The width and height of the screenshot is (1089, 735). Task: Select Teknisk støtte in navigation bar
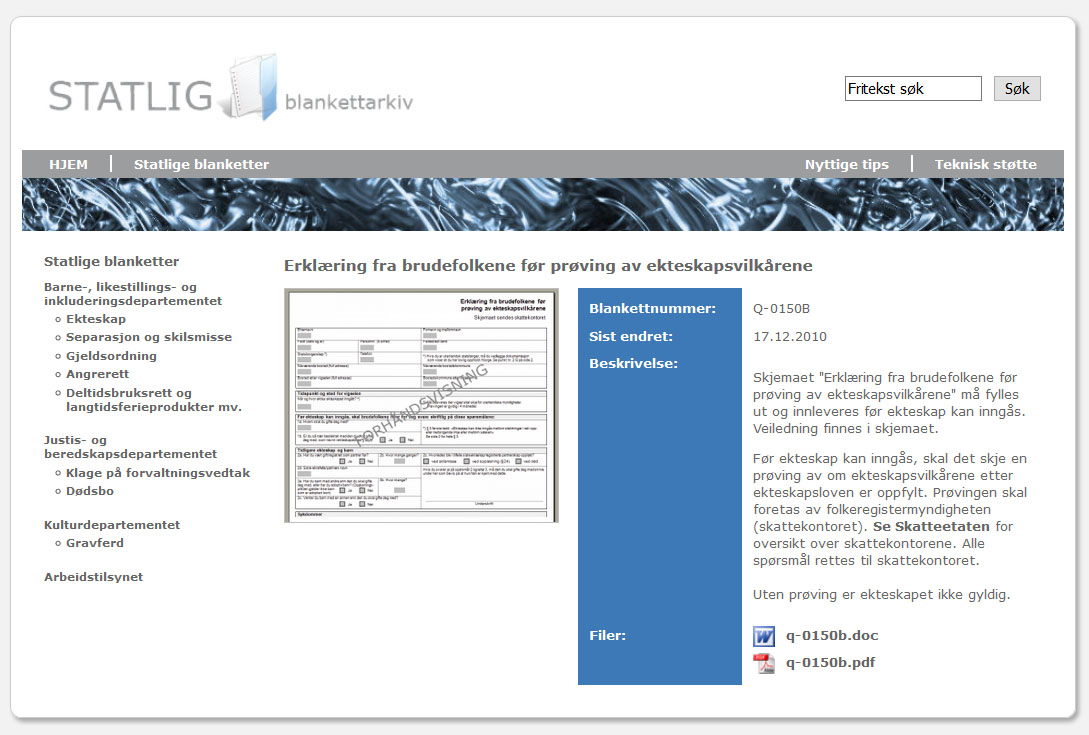tap(985, 165)
